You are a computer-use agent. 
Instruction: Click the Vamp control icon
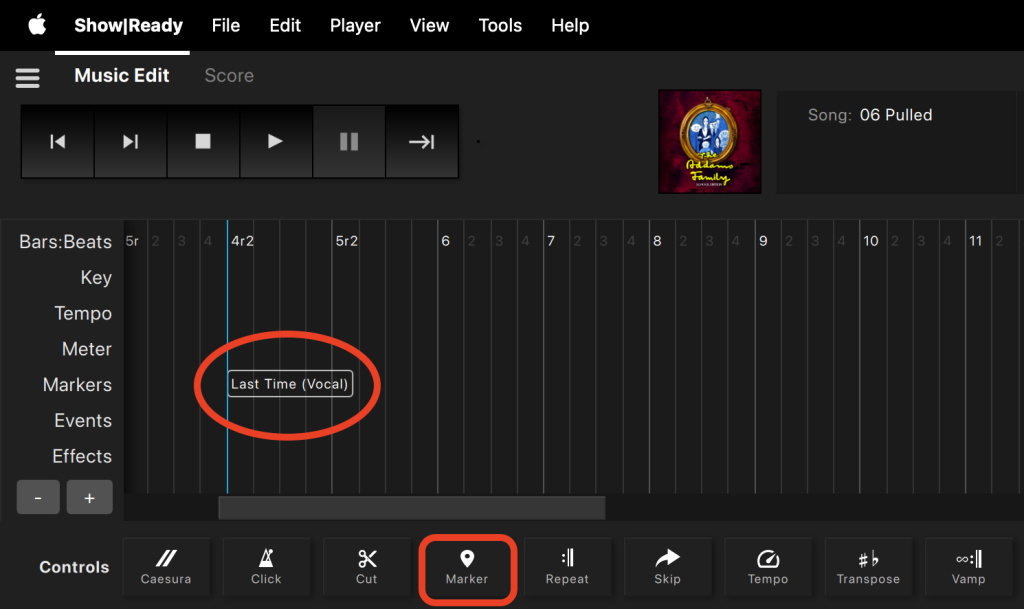click(968, 567)
